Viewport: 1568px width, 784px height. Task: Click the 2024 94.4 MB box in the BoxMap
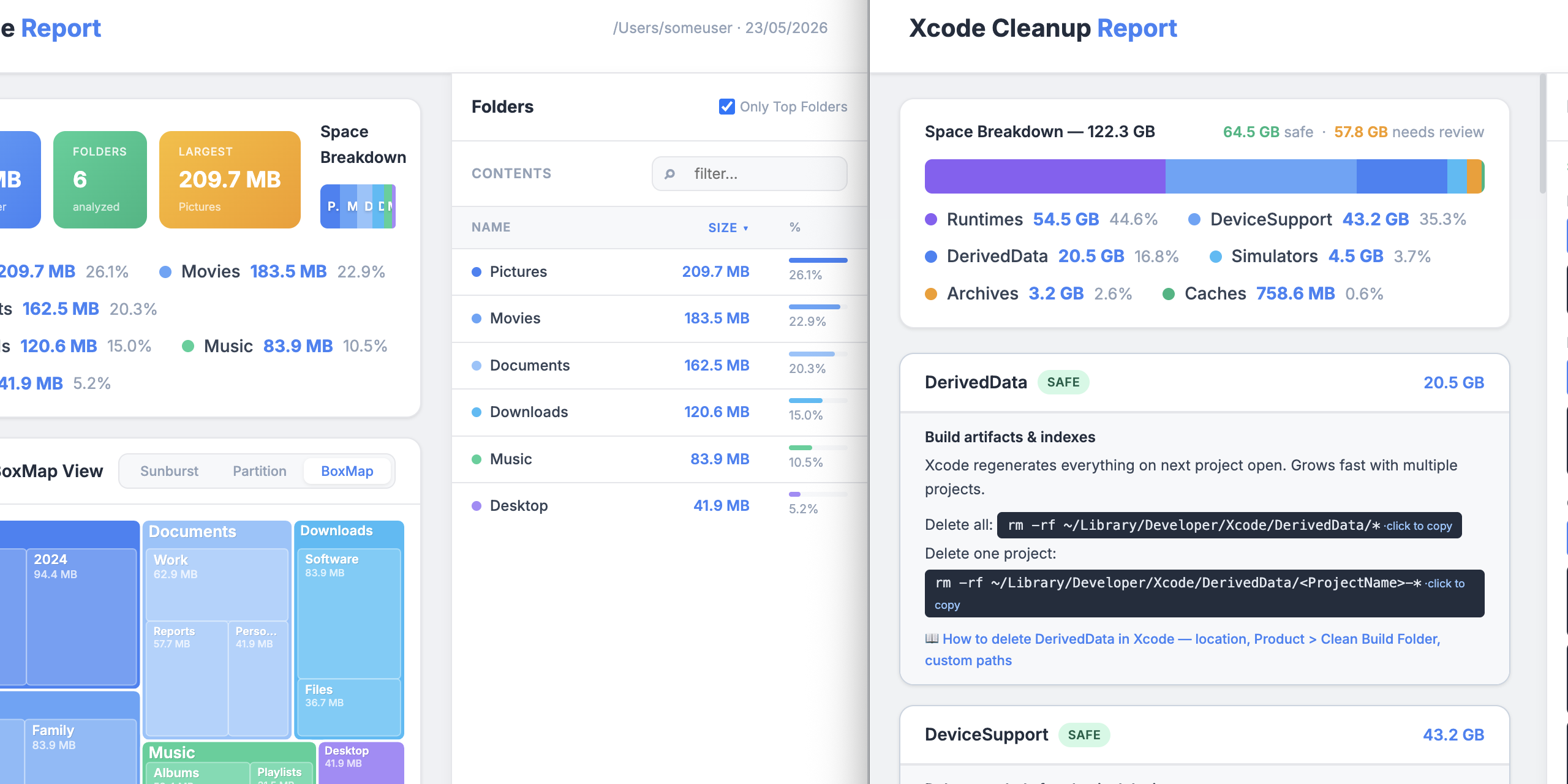81,616
